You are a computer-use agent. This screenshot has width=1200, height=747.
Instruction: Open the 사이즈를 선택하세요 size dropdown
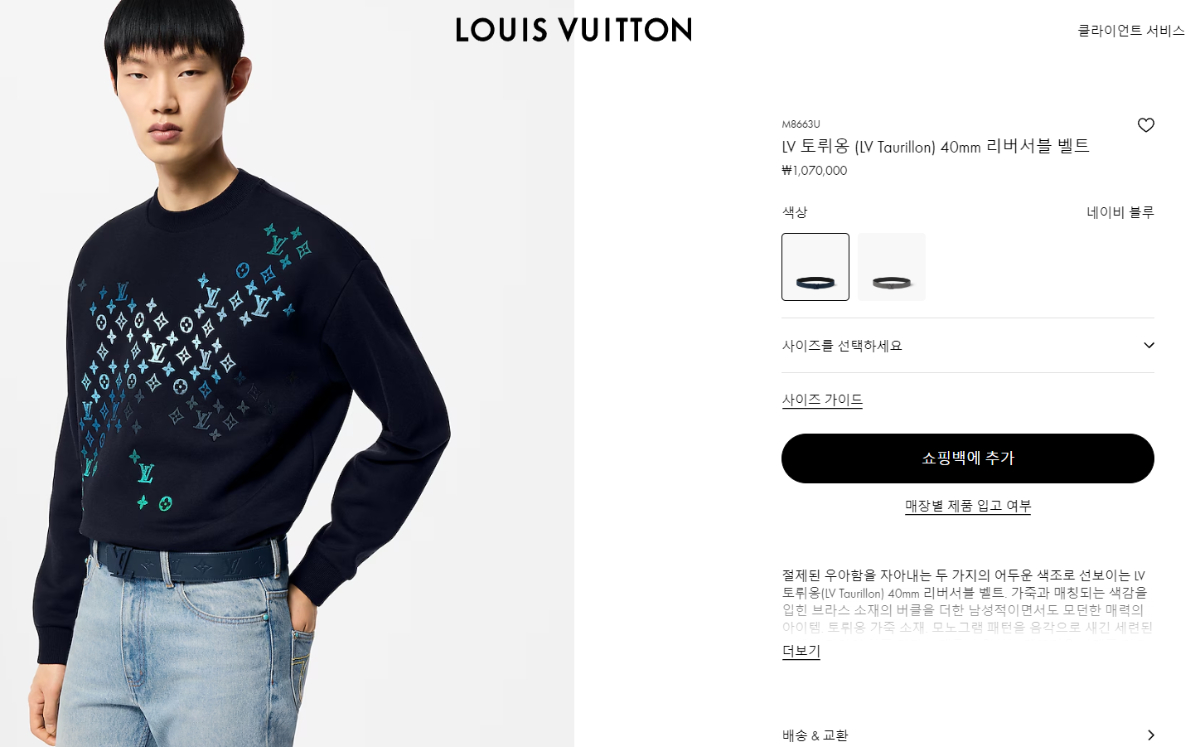pyautogui.click(x=968, y=345)
